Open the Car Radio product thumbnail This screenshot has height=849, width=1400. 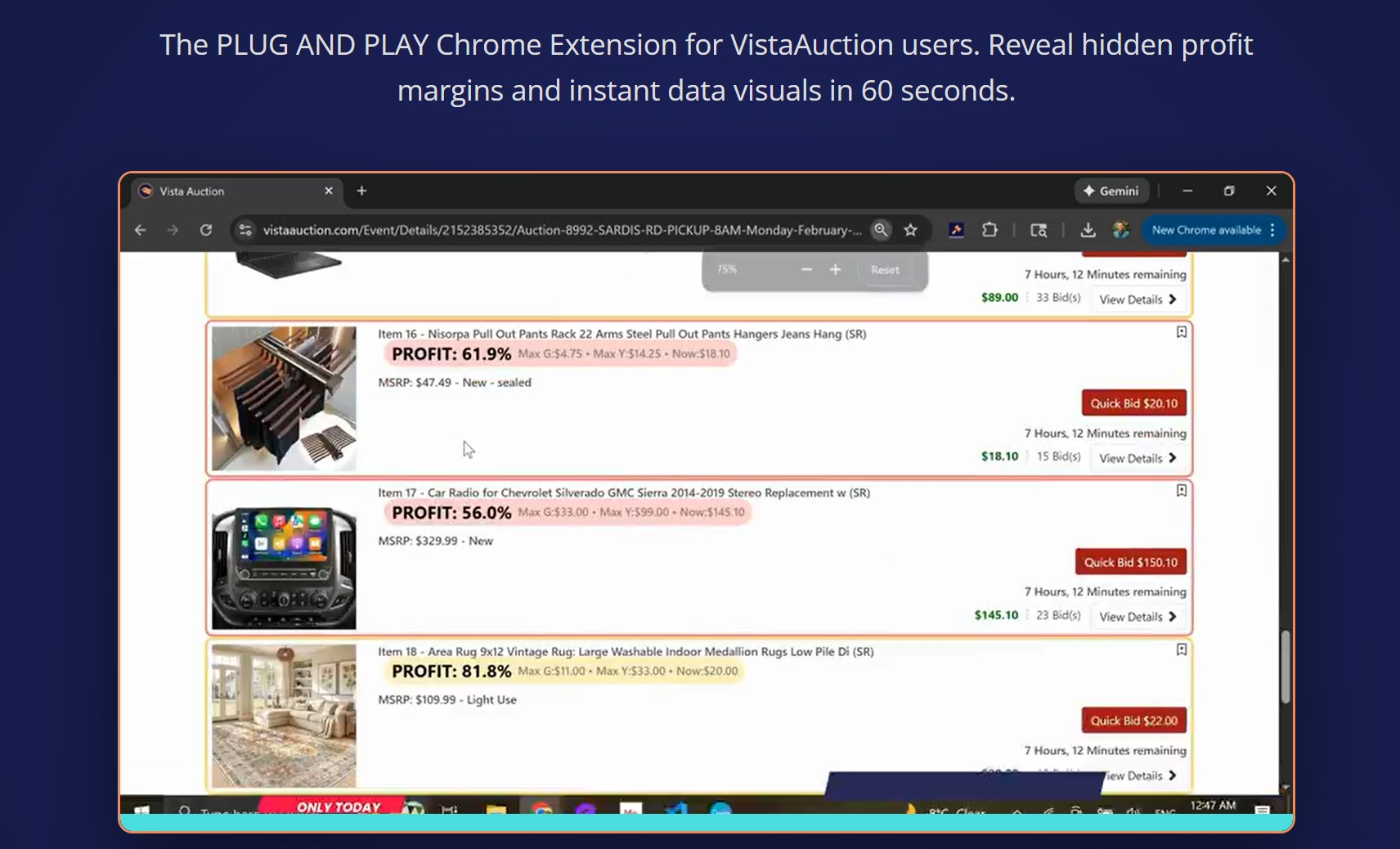click(x=284, y=557)
